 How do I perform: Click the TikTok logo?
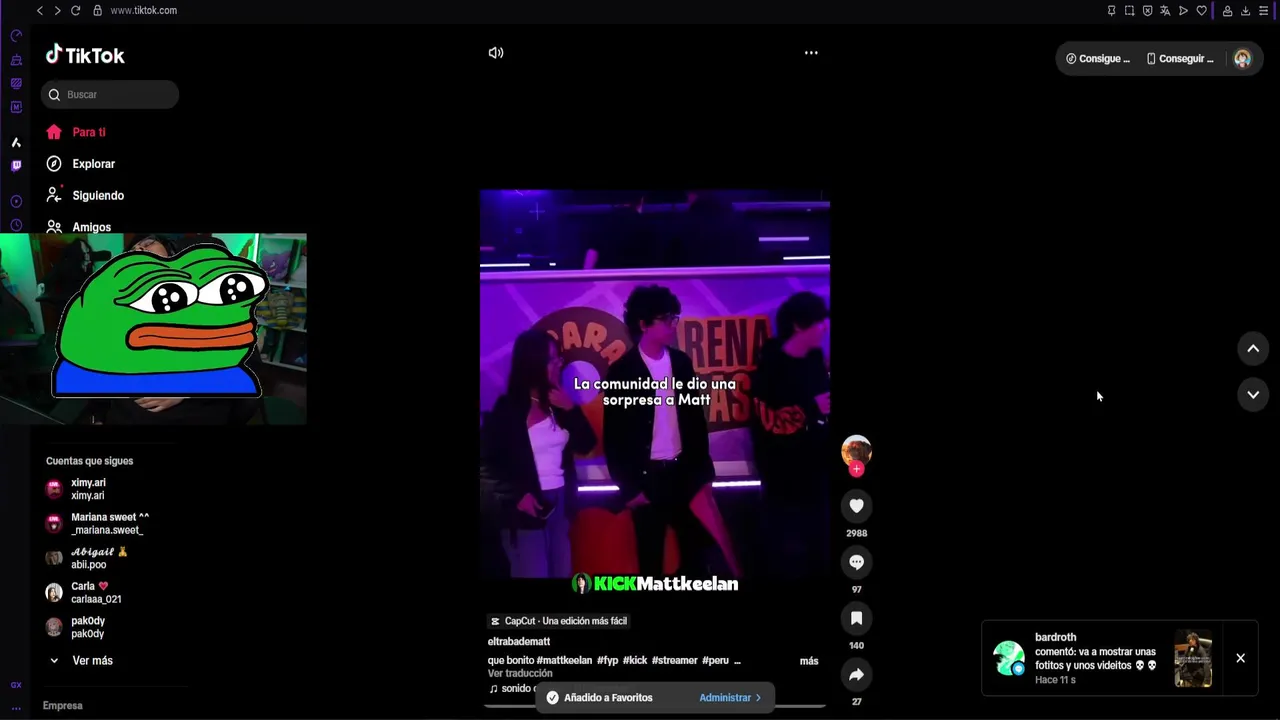(85, 55)
